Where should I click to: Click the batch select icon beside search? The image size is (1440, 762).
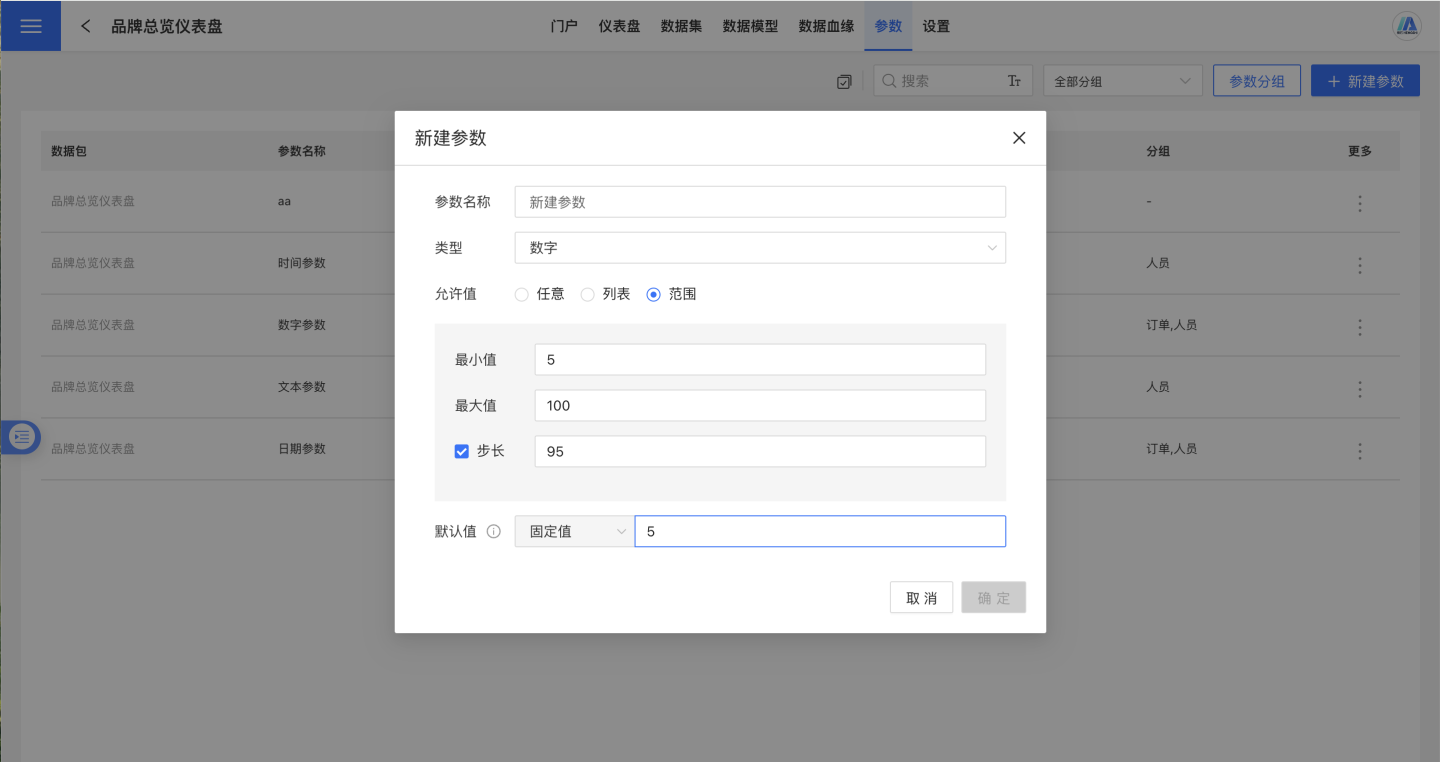(844, 82)
